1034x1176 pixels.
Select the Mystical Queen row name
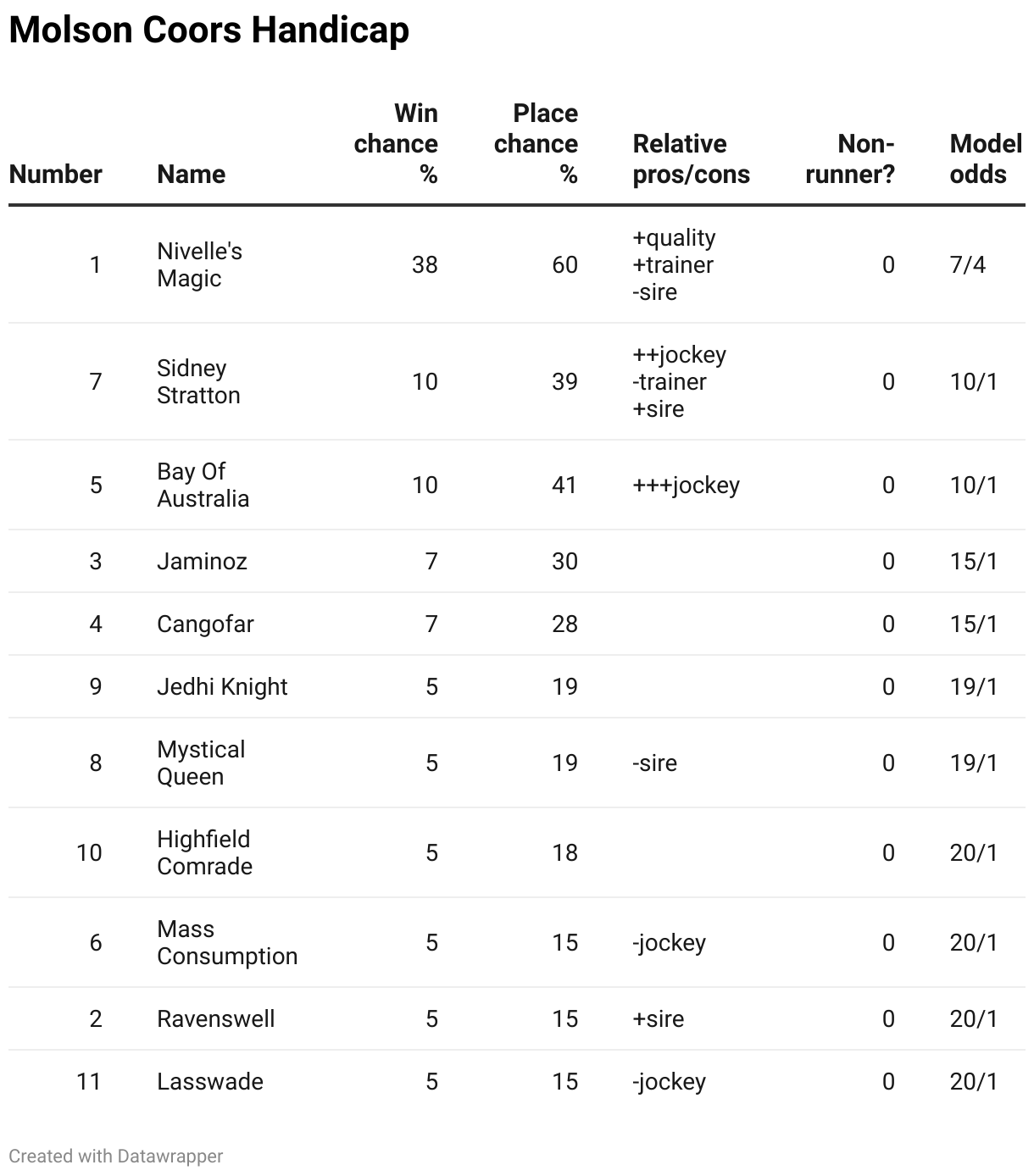[x=201, y=763]
